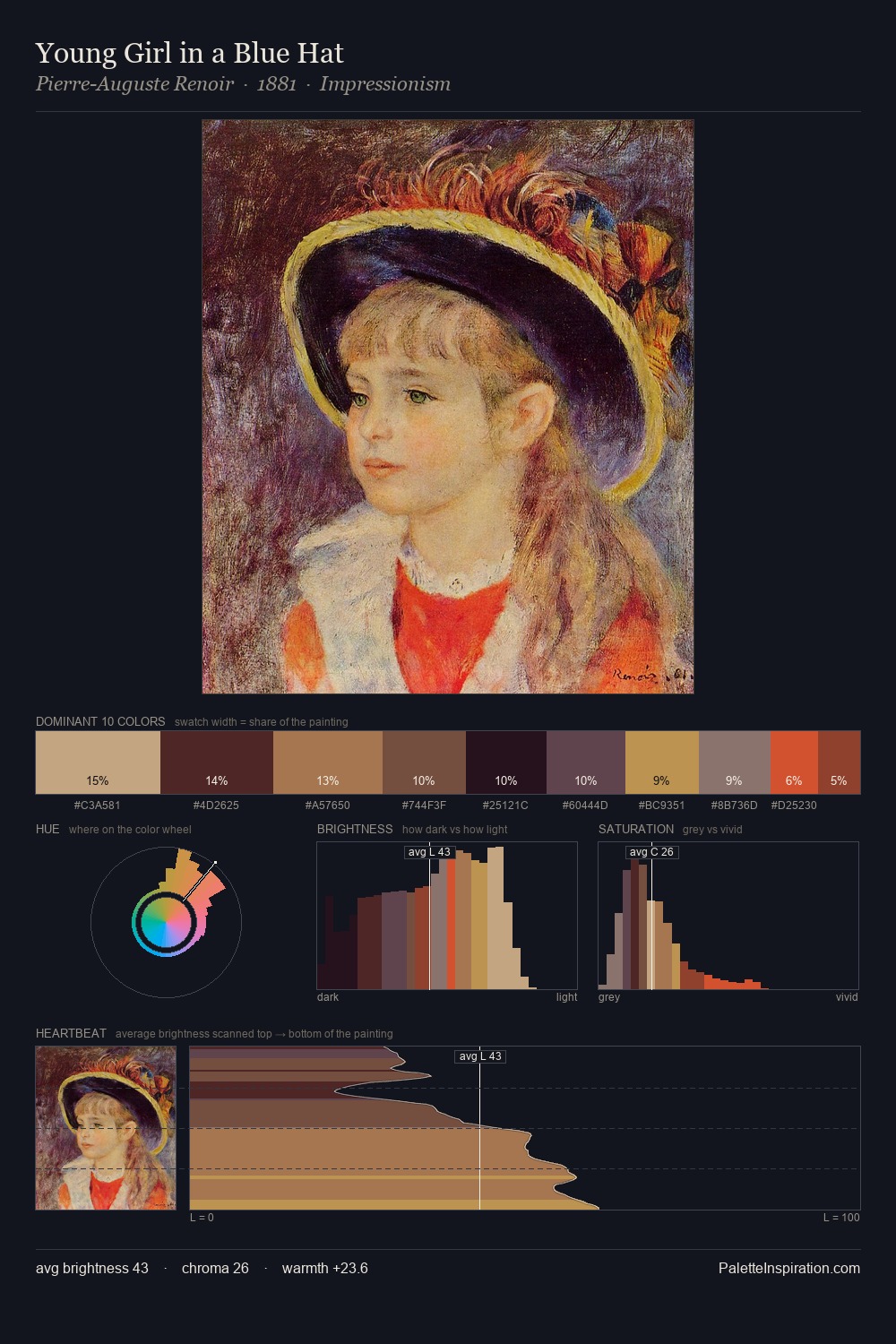Open the small painting thumbnail beside heartbeat chart
Viewport: 896px width, 1344px height.
pos(106,1128)
